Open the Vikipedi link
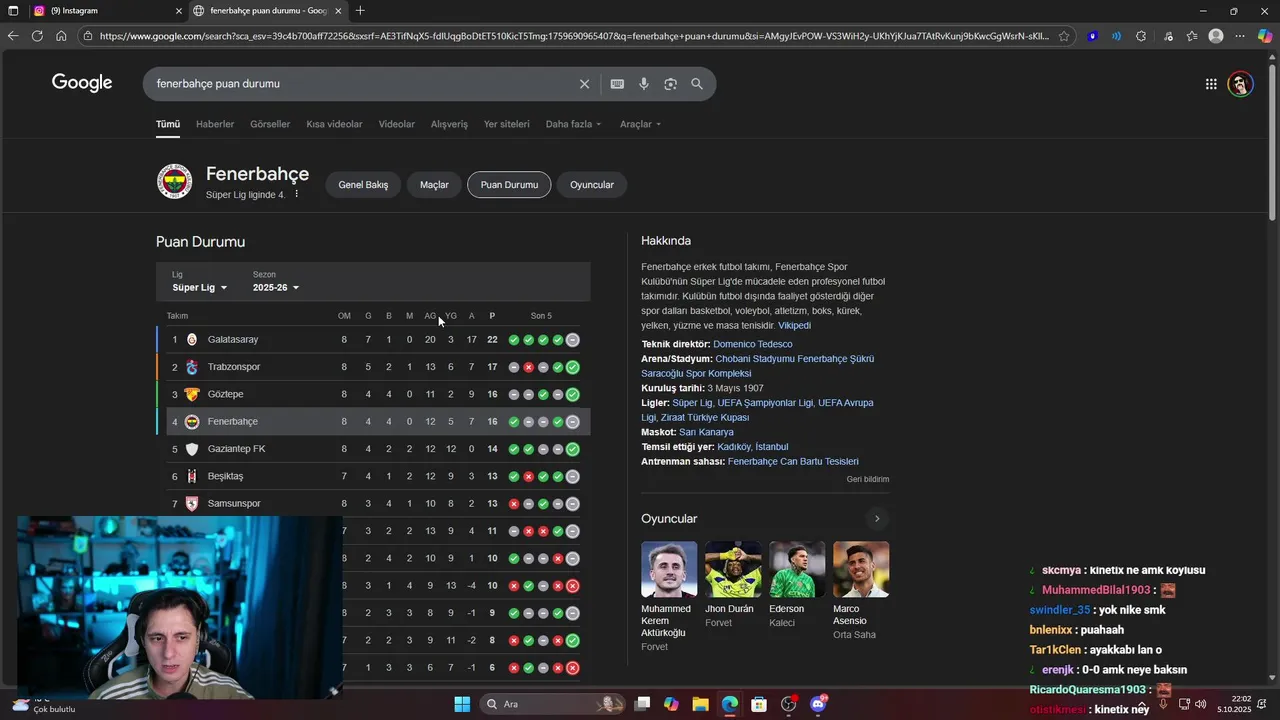The image size is (1280, 720). pos(794,325)
